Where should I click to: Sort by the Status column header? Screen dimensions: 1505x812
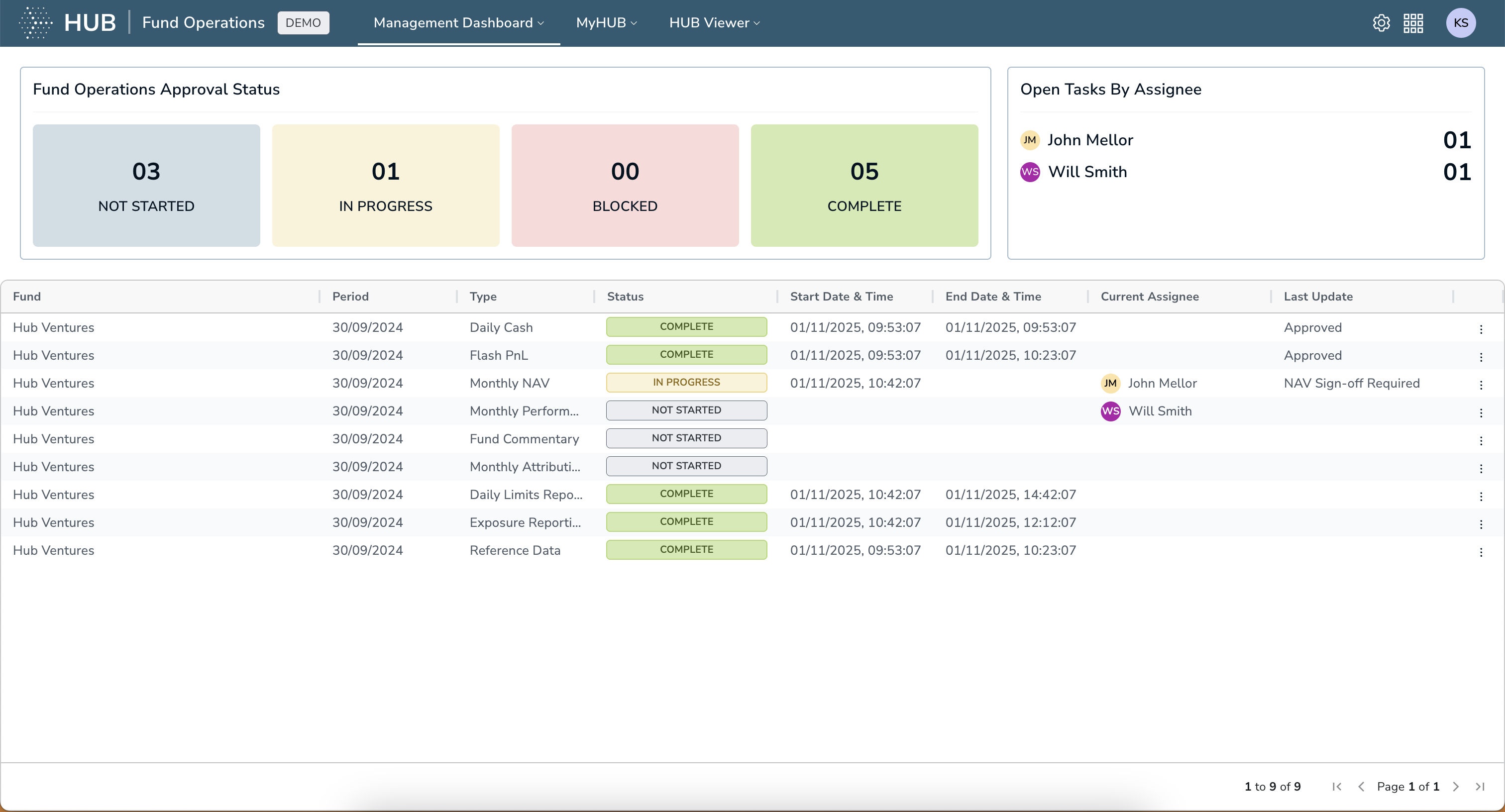tap(625, 296)
